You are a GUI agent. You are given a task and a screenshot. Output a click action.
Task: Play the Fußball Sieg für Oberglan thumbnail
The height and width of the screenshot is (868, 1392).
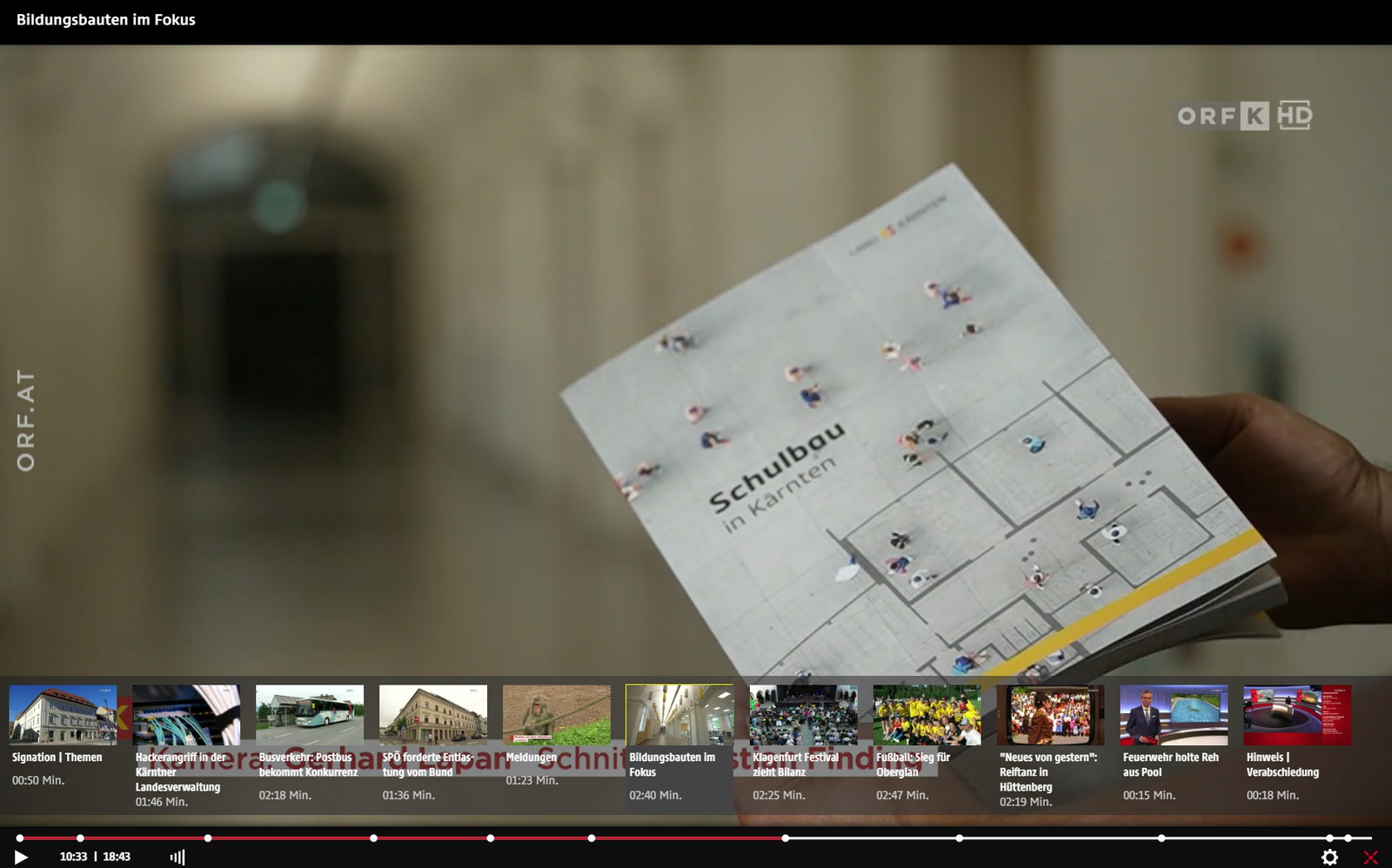[x=927, y=715]
